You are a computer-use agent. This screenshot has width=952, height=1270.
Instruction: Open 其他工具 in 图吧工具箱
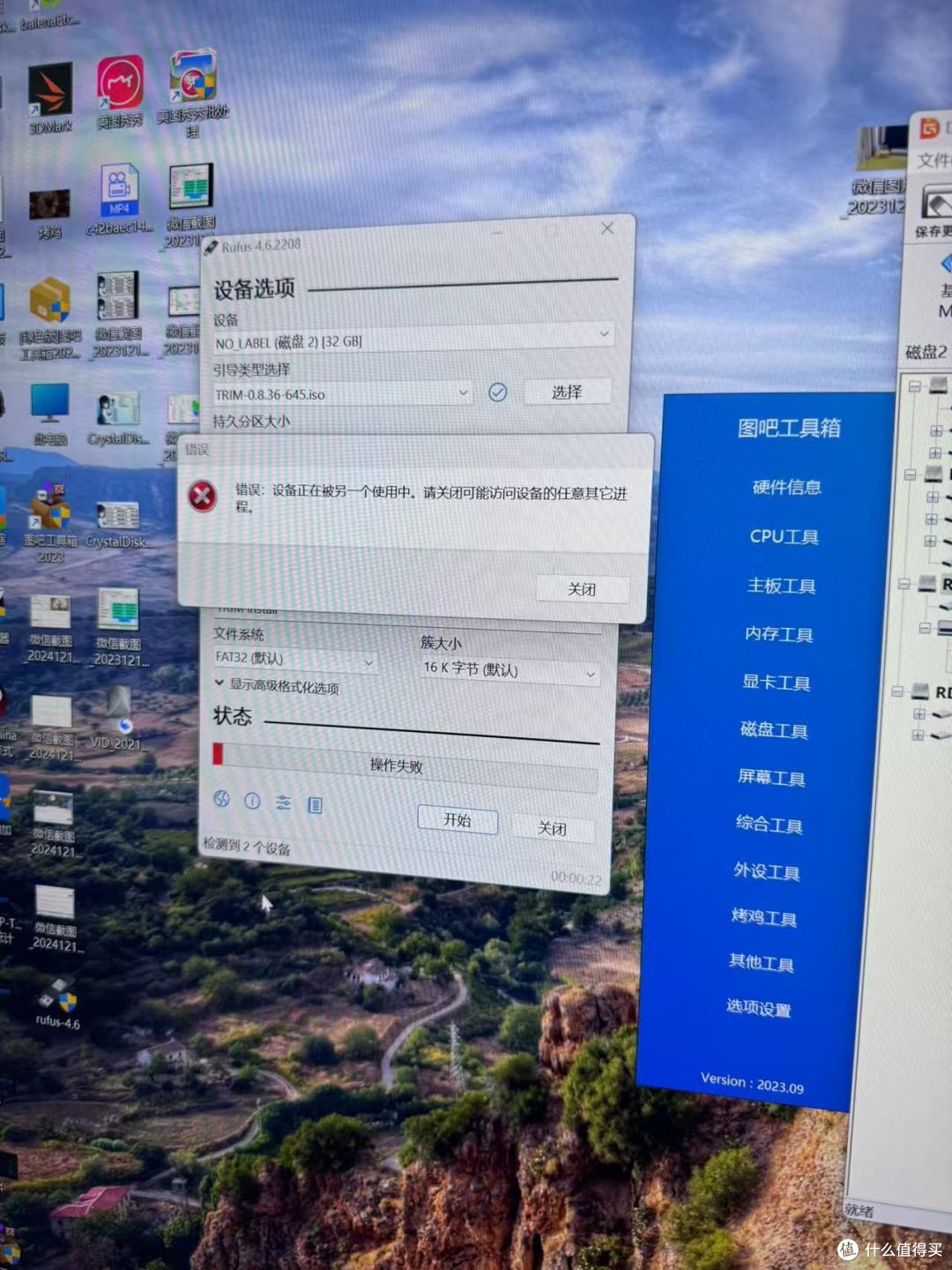(761, 963)
